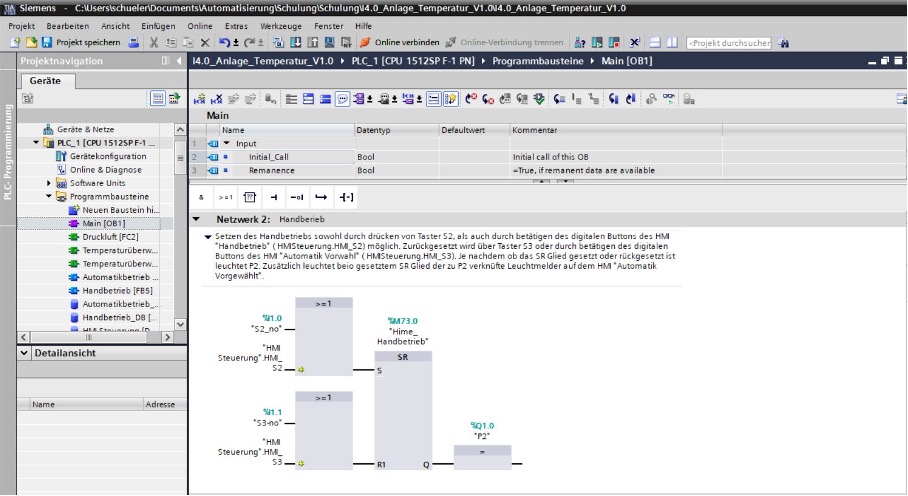Screen dimensions: 908x496
Task: Collapse the Detailansicht panel
Action: click(25, 355)
